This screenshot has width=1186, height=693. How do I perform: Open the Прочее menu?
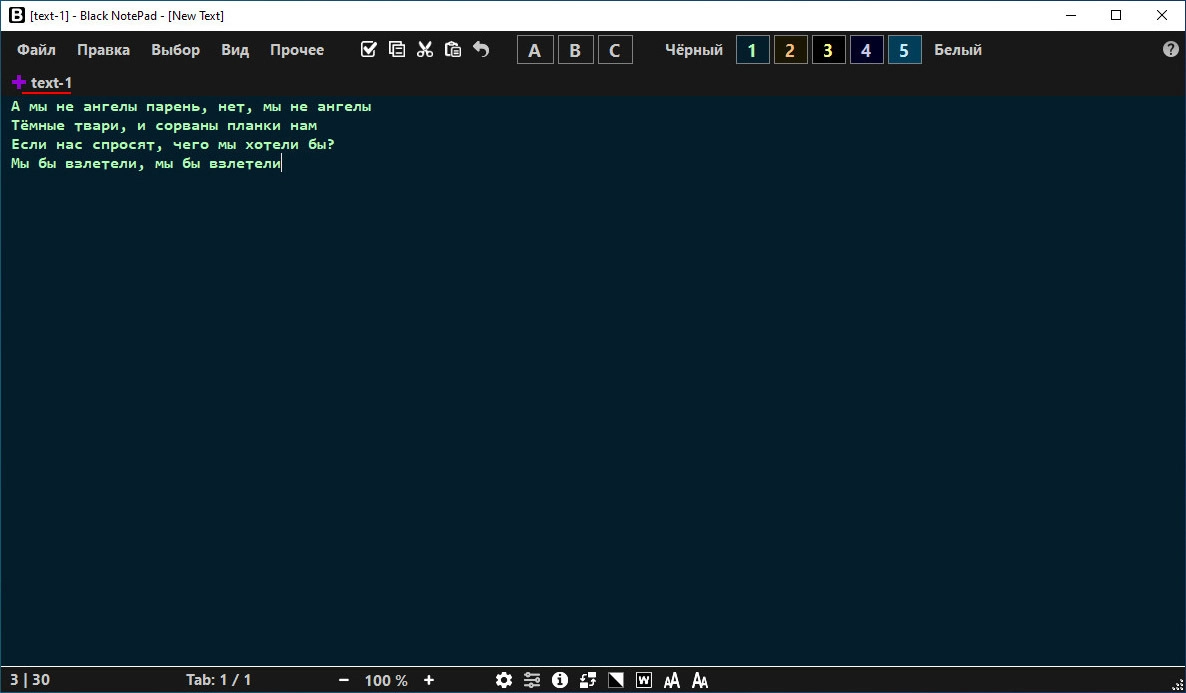coord(296,50)
